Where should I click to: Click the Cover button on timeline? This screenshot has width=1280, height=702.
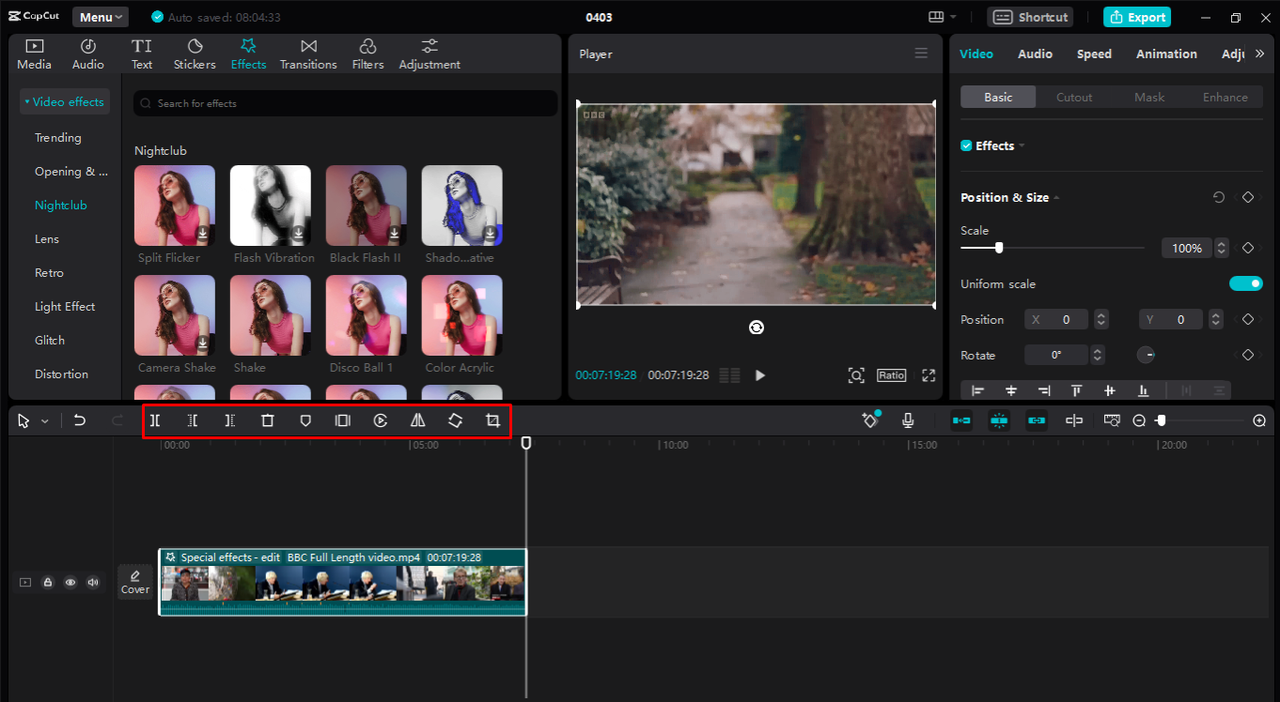pos(135,582)
